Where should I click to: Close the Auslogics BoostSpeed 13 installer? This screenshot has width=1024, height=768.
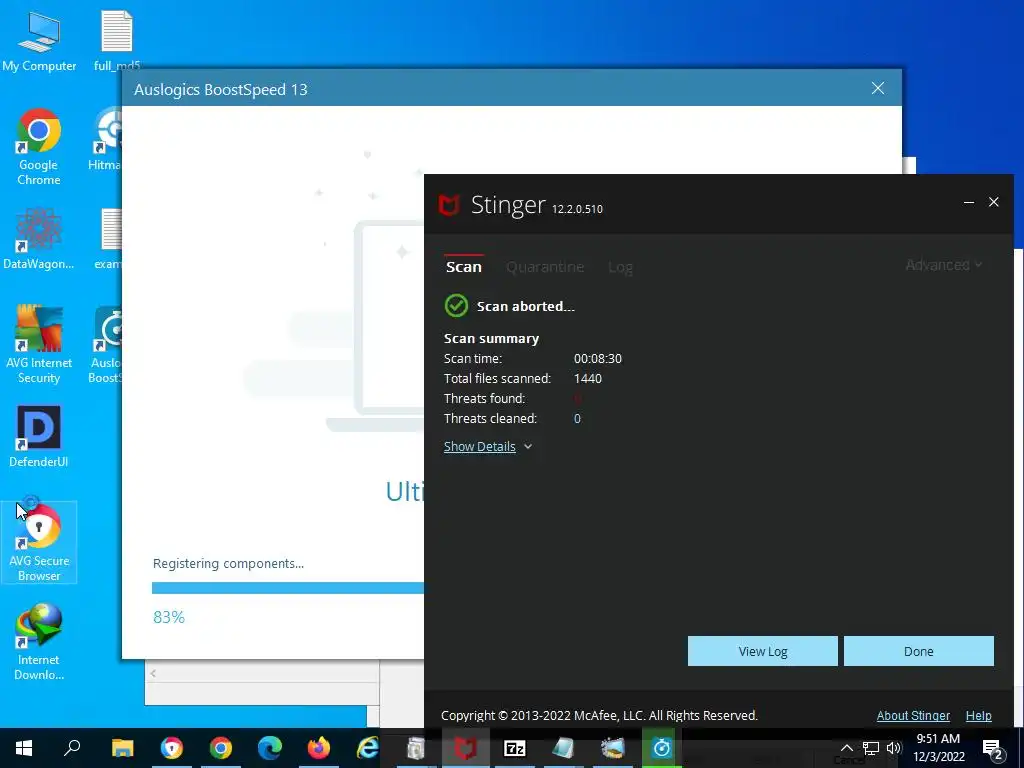tap(878, 88)
